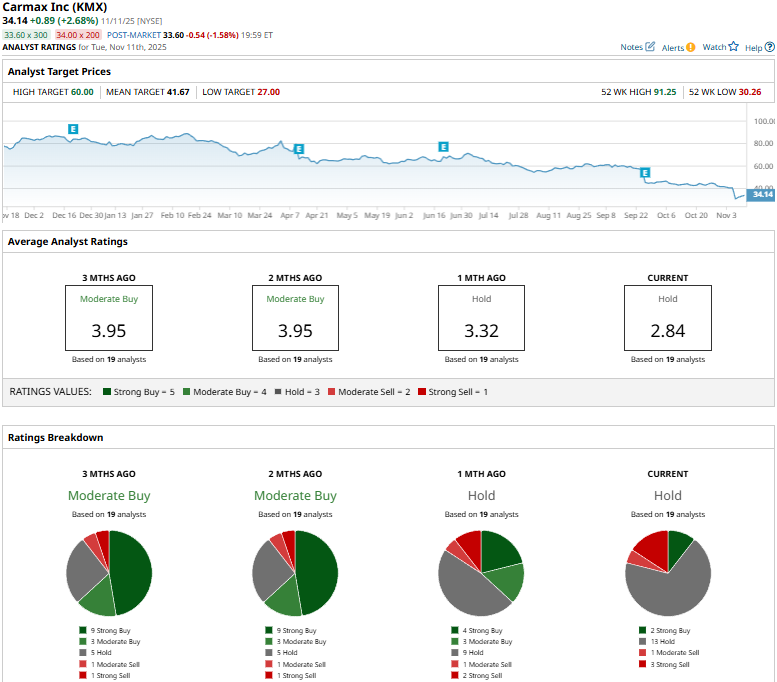
Task: Click the Low Target 27.00 value
Action: coord(269,92)
